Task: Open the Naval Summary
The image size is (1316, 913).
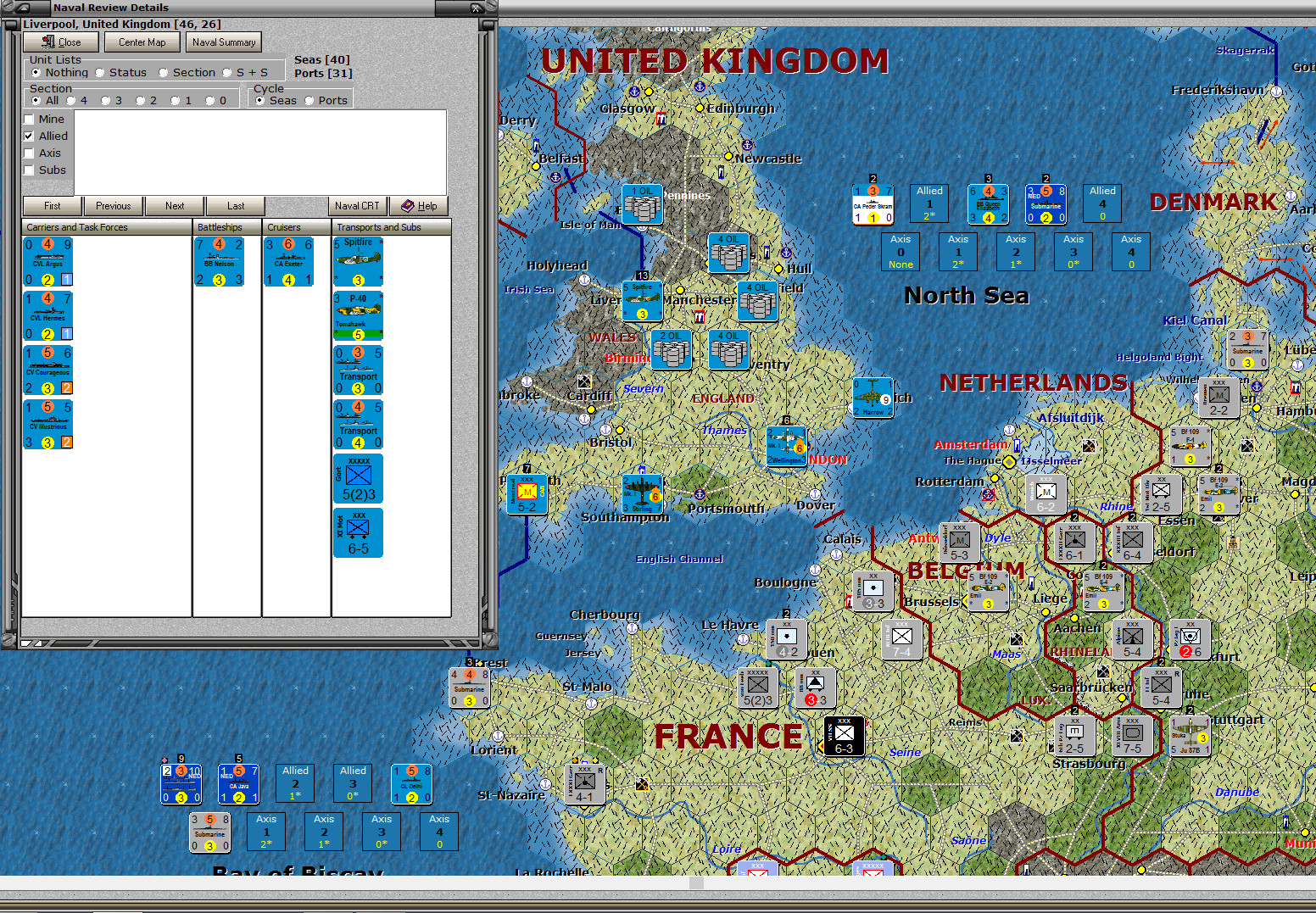Action: click(x=223, y=42)
